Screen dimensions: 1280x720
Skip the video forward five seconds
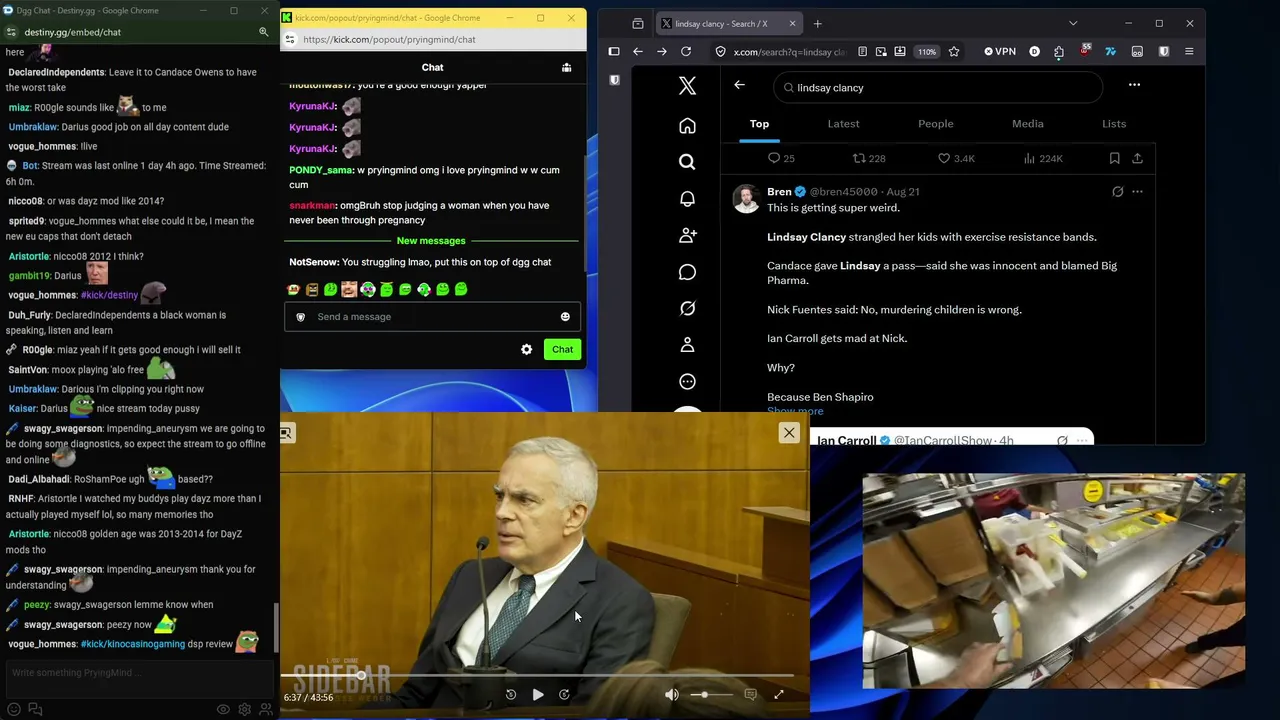(x=564, y=694)
